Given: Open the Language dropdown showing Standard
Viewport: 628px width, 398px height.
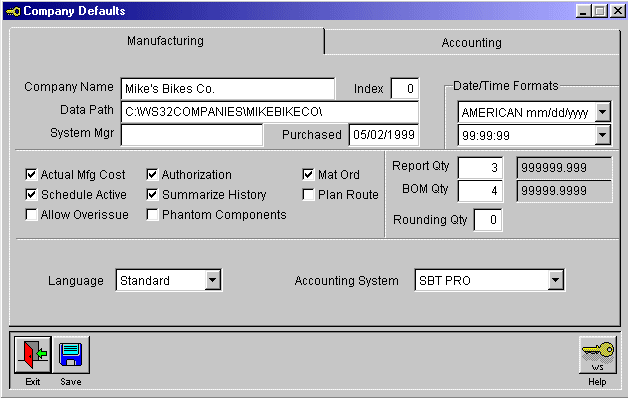Looking at the screenshot, I should coord(213,280).
